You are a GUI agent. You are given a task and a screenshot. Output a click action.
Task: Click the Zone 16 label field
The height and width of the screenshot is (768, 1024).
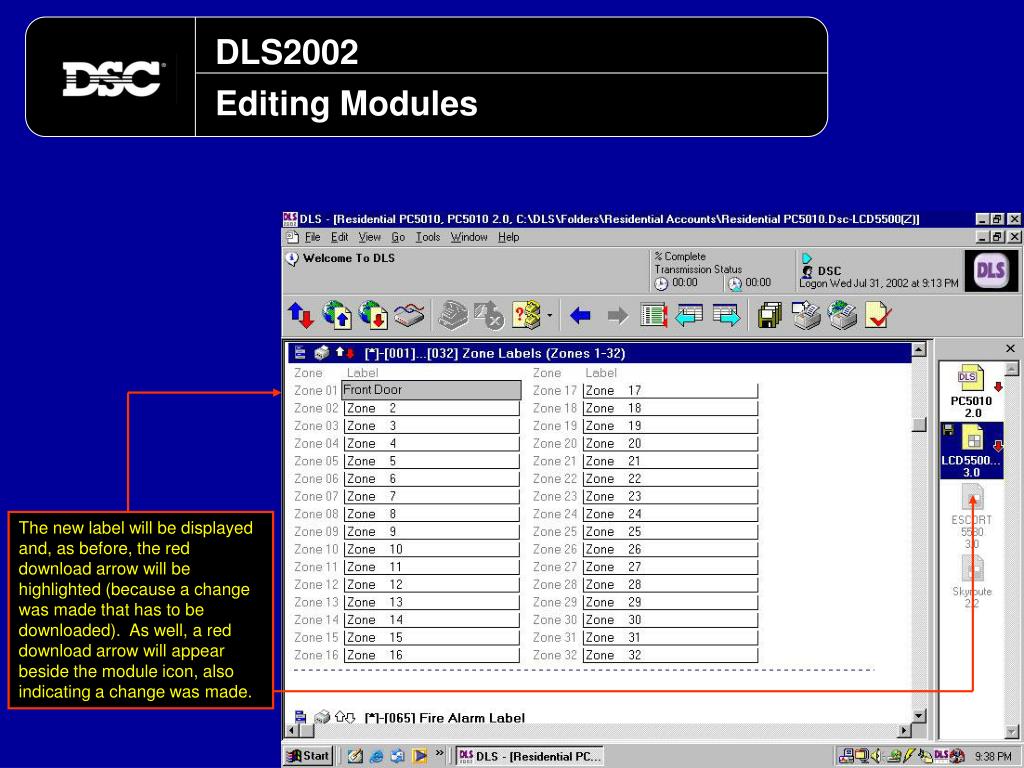pos(431,655)
